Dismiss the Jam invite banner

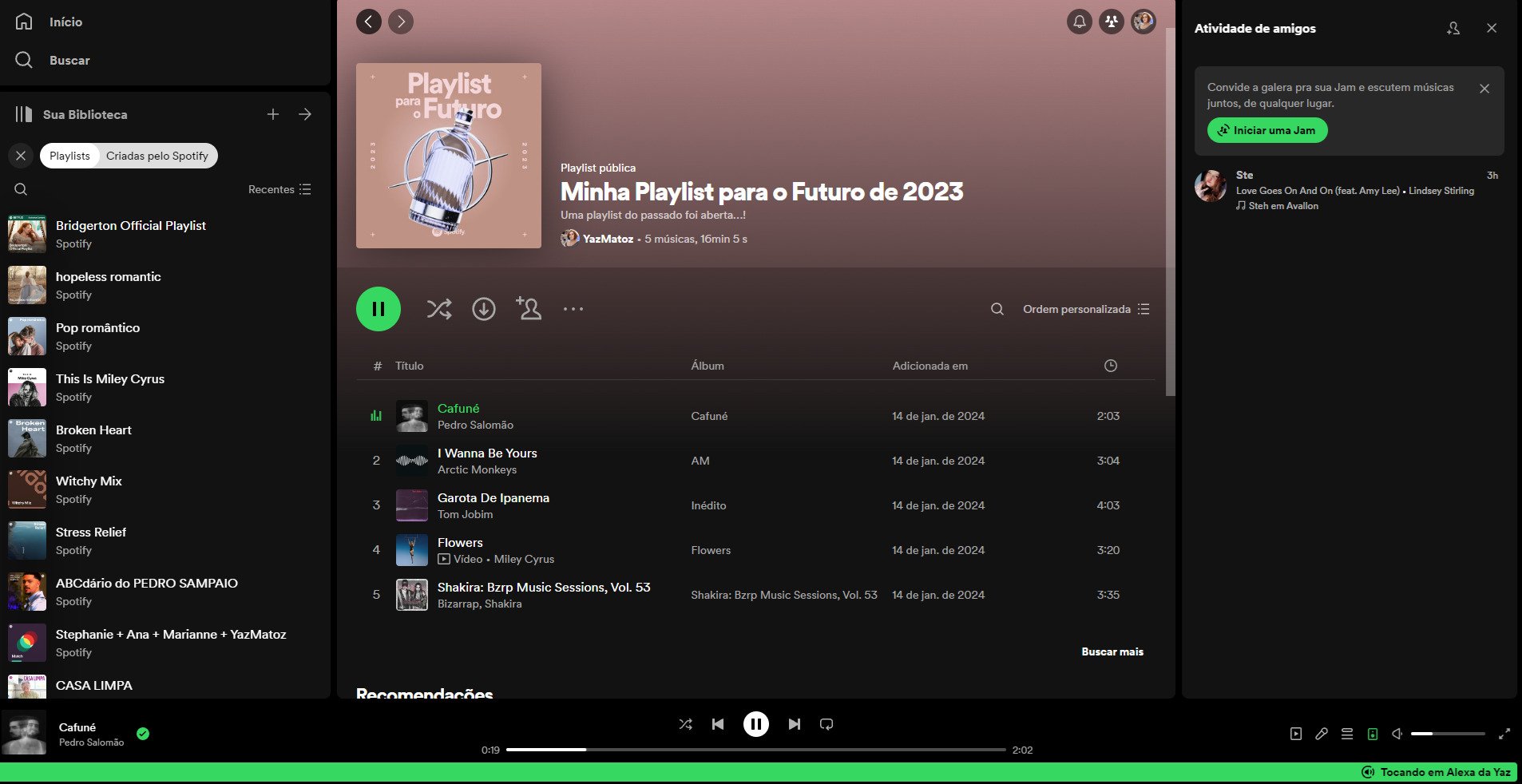click(x=1484, y=89)
